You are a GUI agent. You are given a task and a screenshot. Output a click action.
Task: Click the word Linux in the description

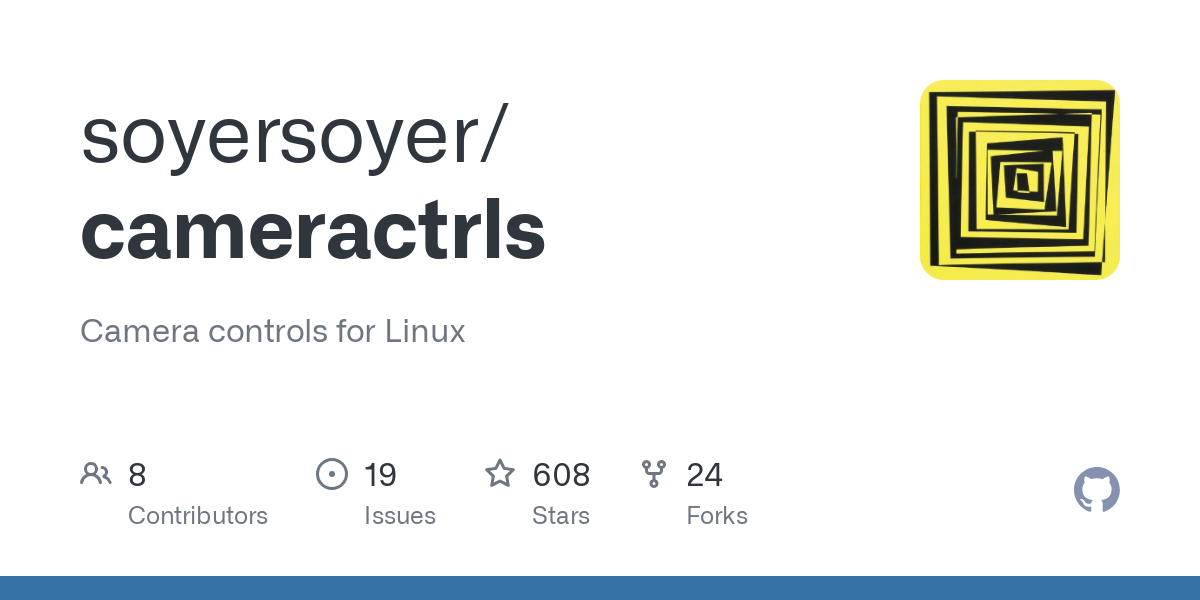pyautogui.click(x=425, y=331)
